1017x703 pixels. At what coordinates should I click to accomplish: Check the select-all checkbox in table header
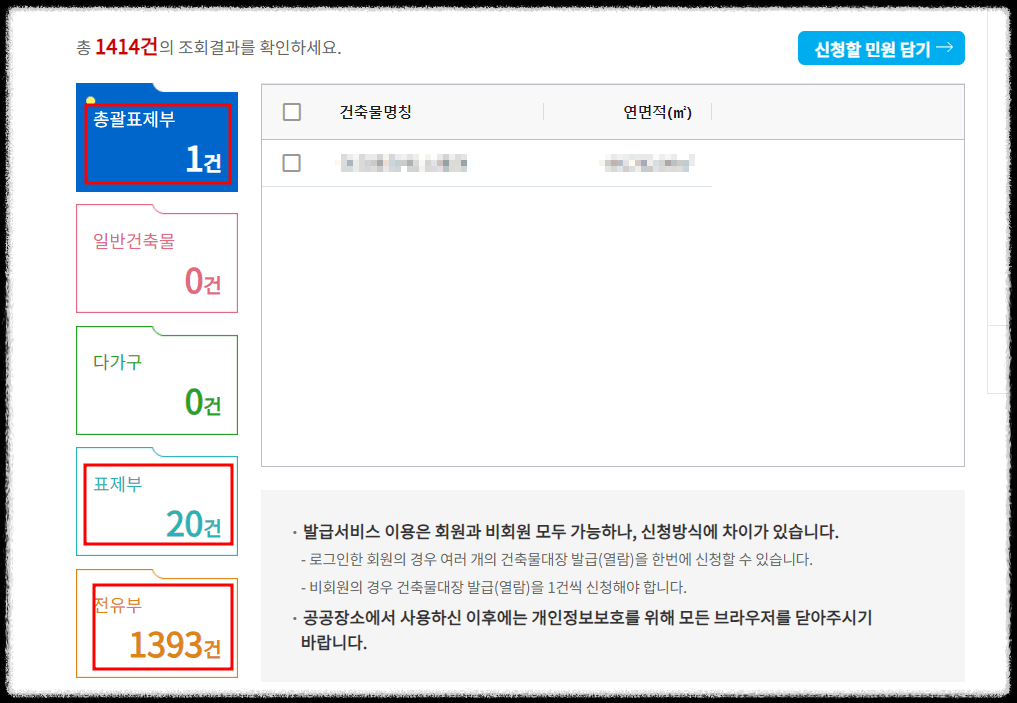click(x=292, y=111)
